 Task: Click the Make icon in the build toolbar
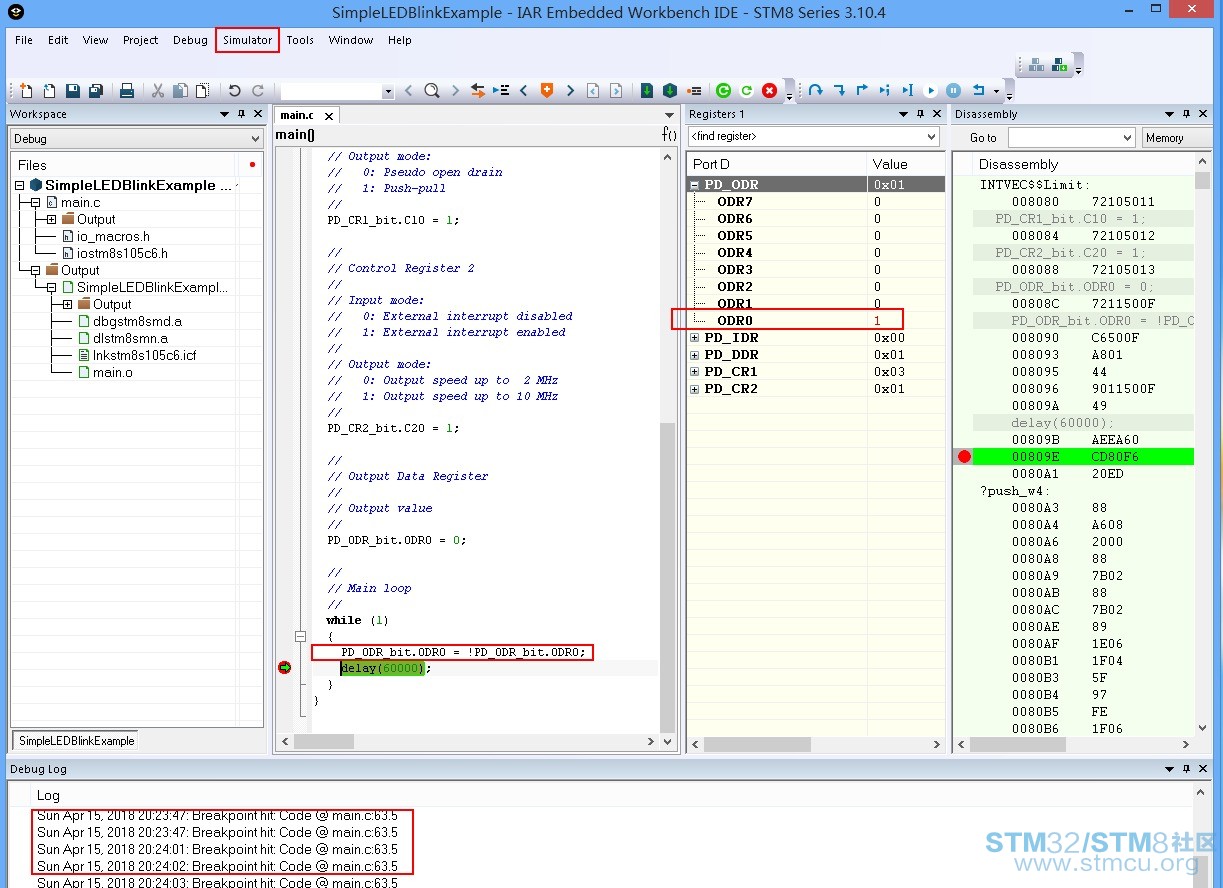point(1058,65)
